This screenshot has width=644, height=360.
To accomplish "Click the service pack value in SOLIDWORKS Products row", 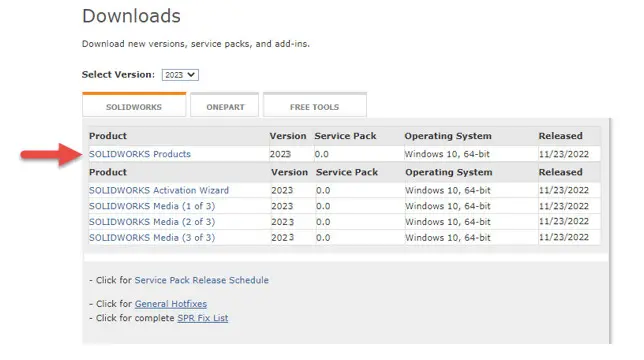I will pos(322,154).
